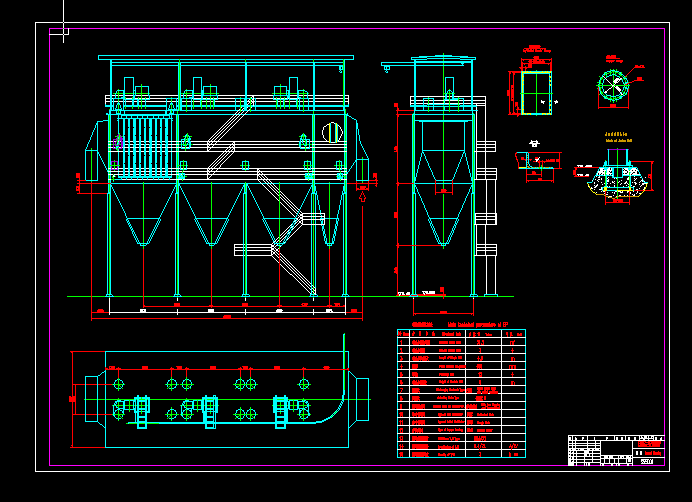The width and height of the screenshot is (692, 502).
Task: Click the white circular manhole on front elevation
Action: 329,131
